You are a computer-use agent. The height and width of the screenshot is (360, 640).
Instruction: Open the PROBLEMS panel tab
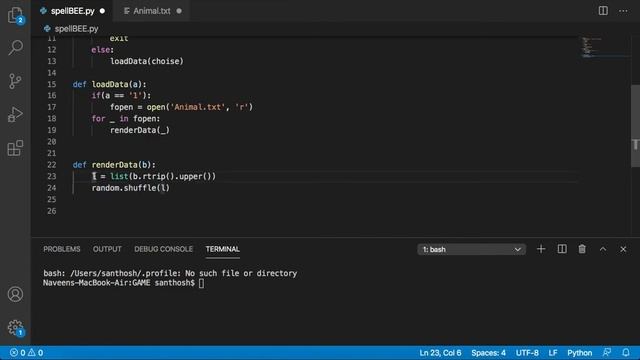[x=62, y=249]
